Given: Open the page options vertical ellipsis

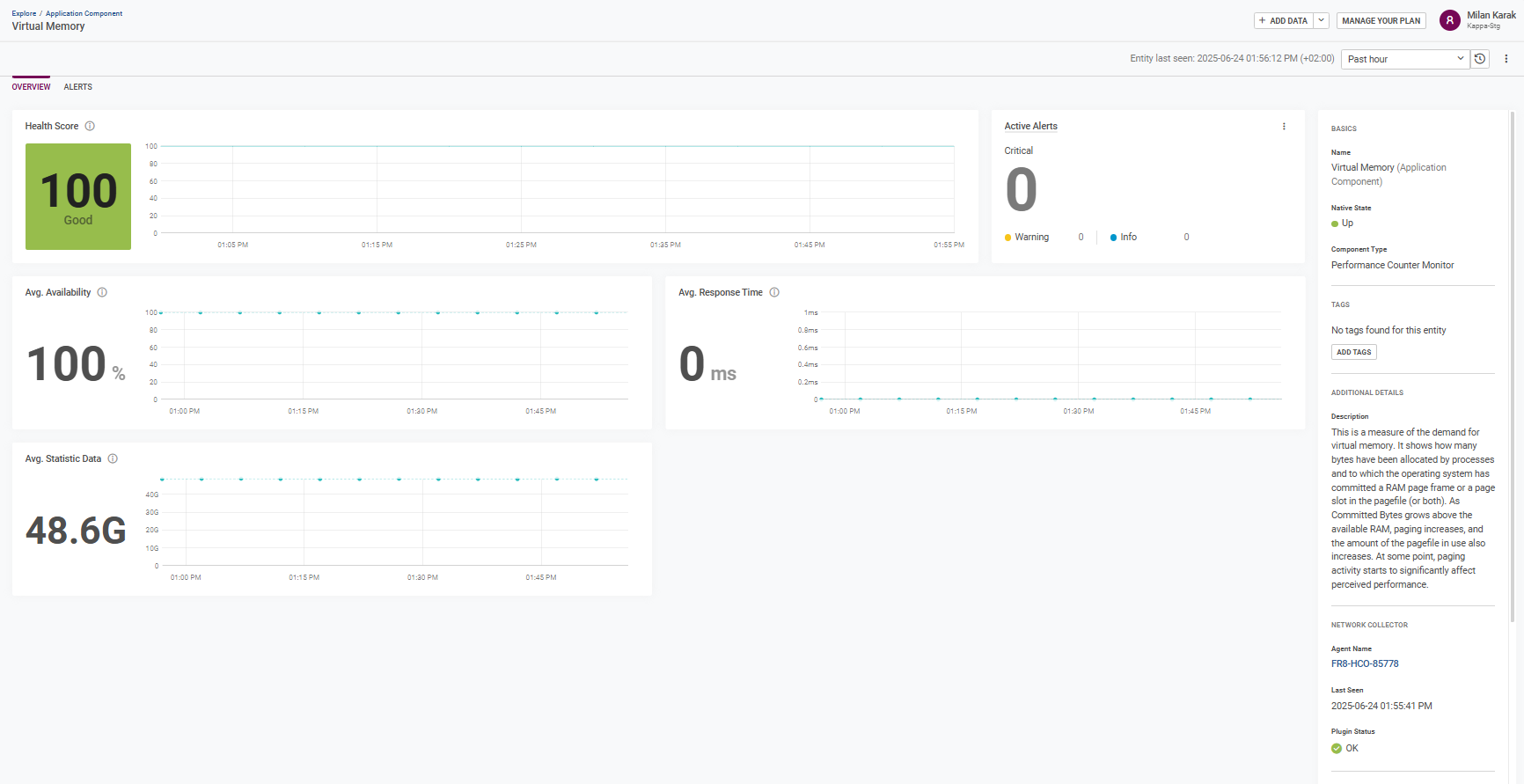Looking at the screenshot, I should click(1506, 59).
